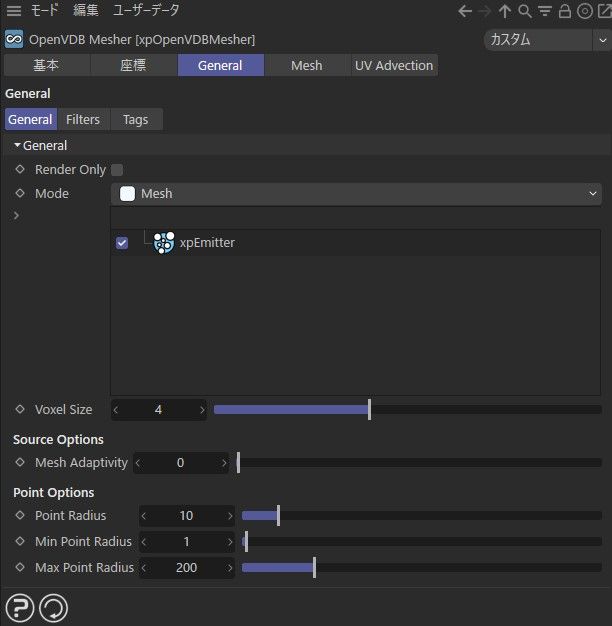Open the search magnifier icon
Image resolution: width=612 pixels, height=626 pixels.
click(x=525, y=11)
